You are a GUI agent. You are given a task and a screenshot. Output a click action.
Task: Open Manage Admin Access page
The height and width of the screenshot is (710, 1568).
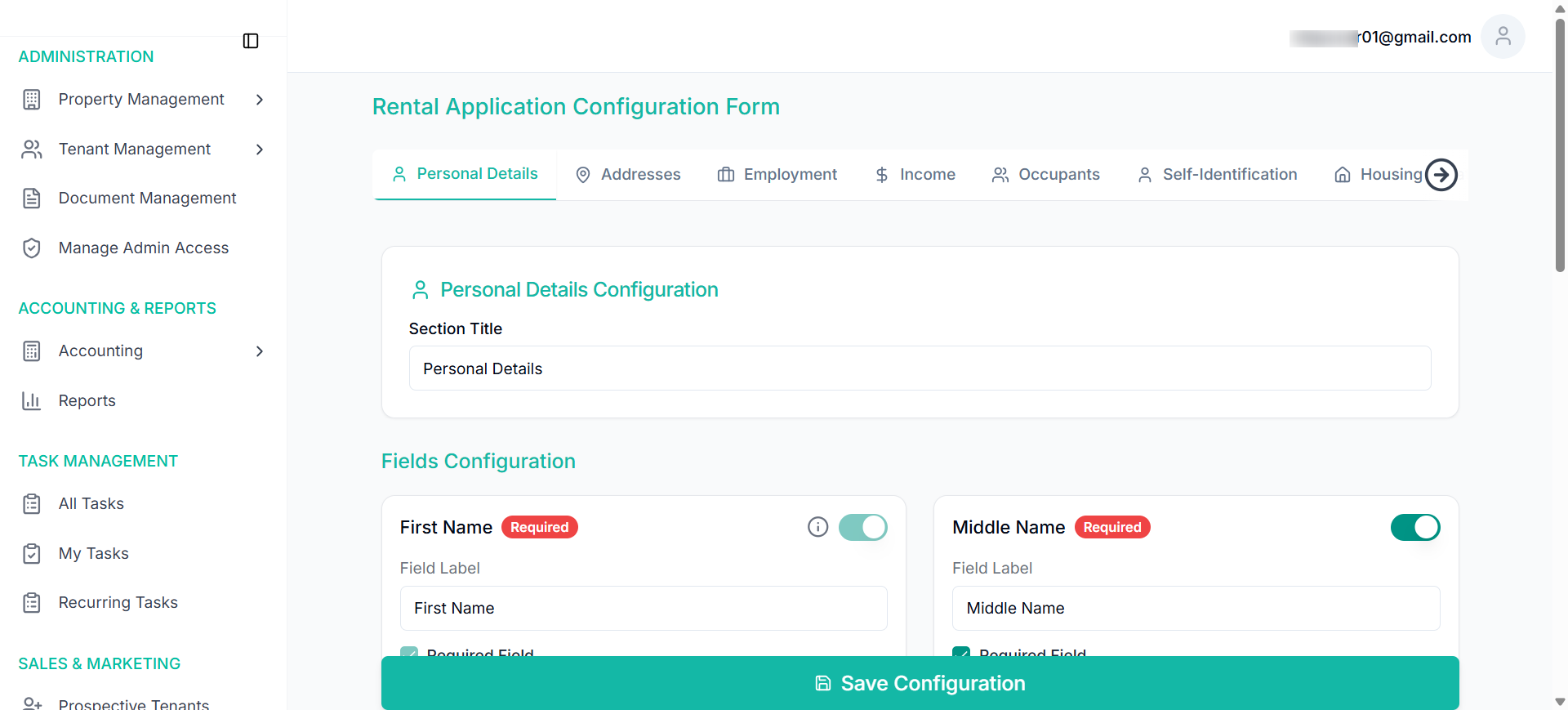coord(143,248)
